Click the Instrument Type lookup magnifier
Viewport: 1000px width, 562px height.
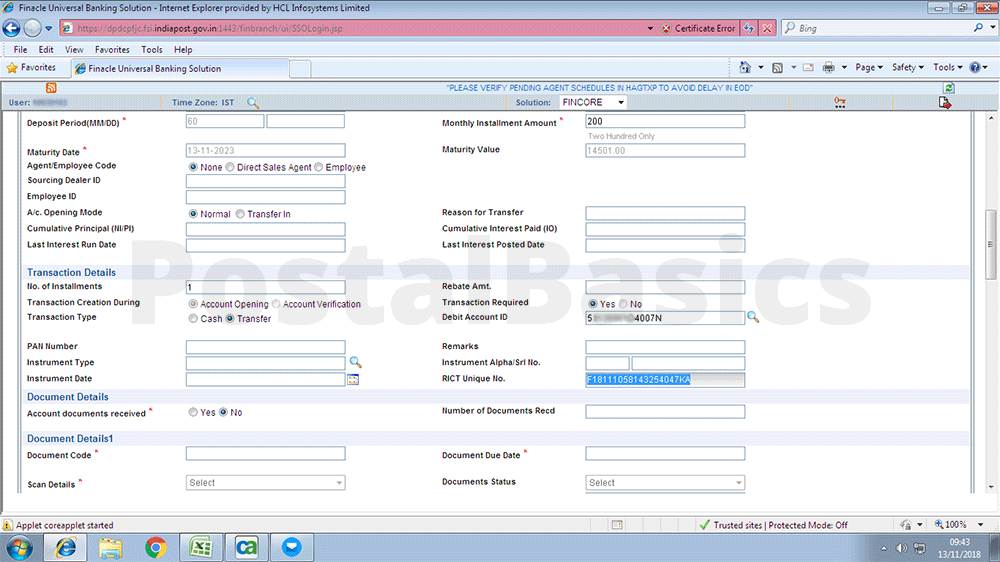[x=354, y=362]
